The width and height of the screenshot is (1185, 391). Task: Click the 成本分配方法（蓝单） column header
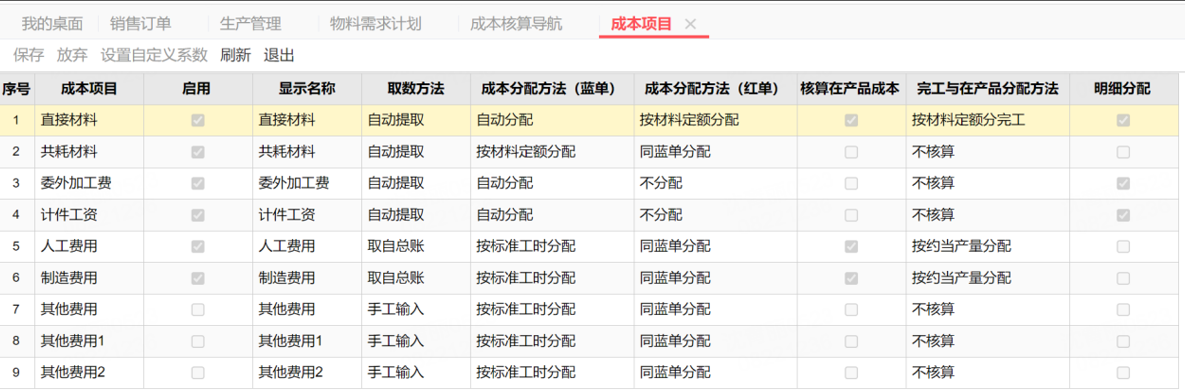[x=552, y=88]
